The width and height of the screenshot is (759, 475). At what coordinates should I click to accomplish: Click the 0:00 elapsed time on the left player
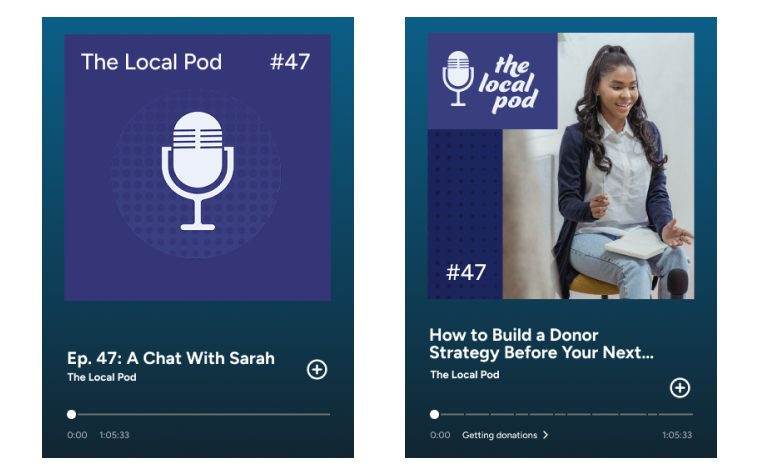coord(77,435)
